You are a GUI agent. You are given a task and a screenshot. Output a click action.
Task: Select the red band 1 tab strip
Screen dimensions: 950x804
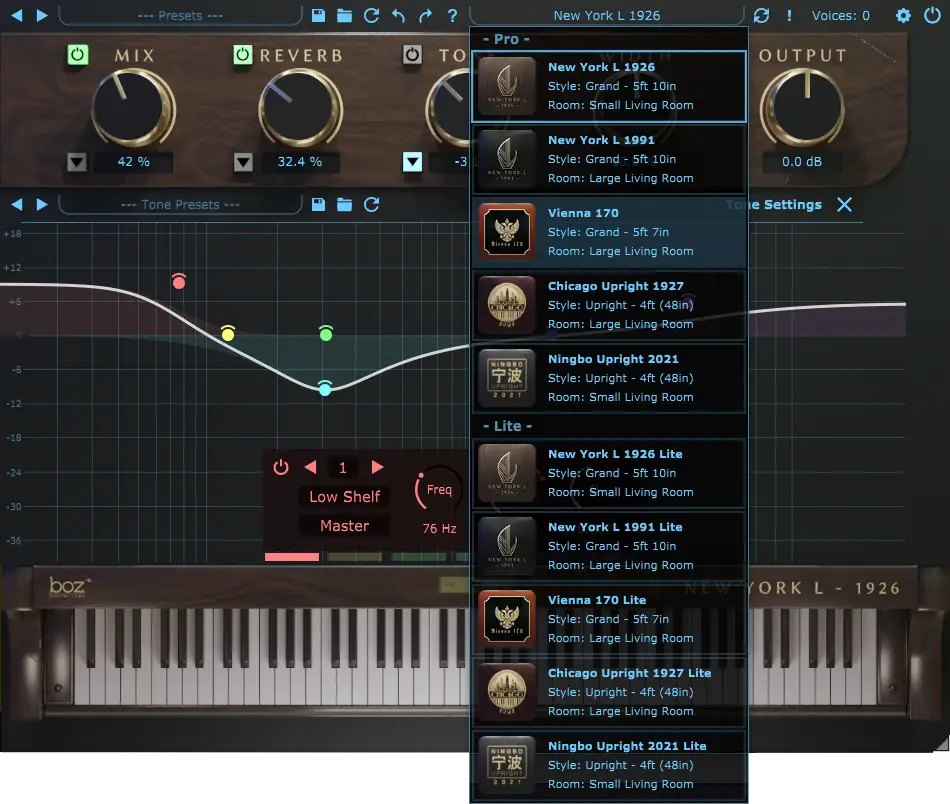[291, 557]
